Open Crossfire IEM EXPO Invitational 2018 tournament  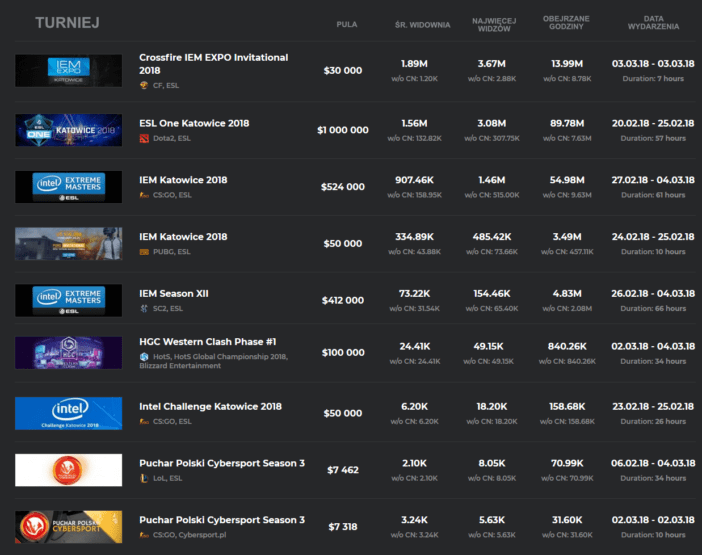[214, 64]
